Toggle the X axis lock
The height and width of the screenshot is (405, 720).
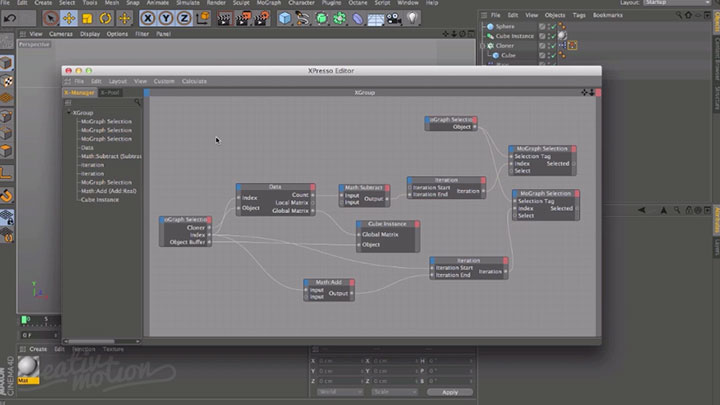coord(147,18)
